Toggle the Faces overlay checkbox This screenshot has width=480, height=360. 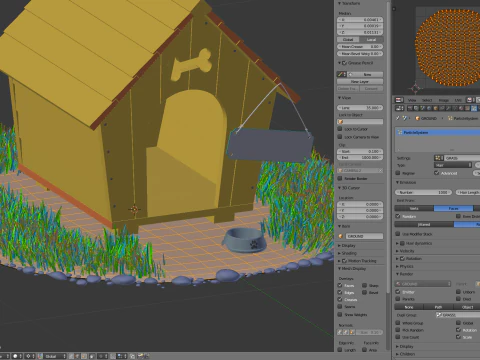point(340,285)
